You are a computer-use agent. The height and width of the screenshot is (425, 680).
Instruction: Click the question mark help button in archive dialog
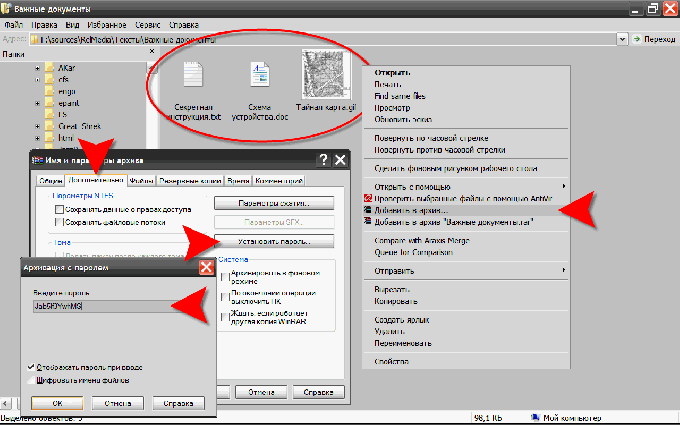(x=323, y=160)
